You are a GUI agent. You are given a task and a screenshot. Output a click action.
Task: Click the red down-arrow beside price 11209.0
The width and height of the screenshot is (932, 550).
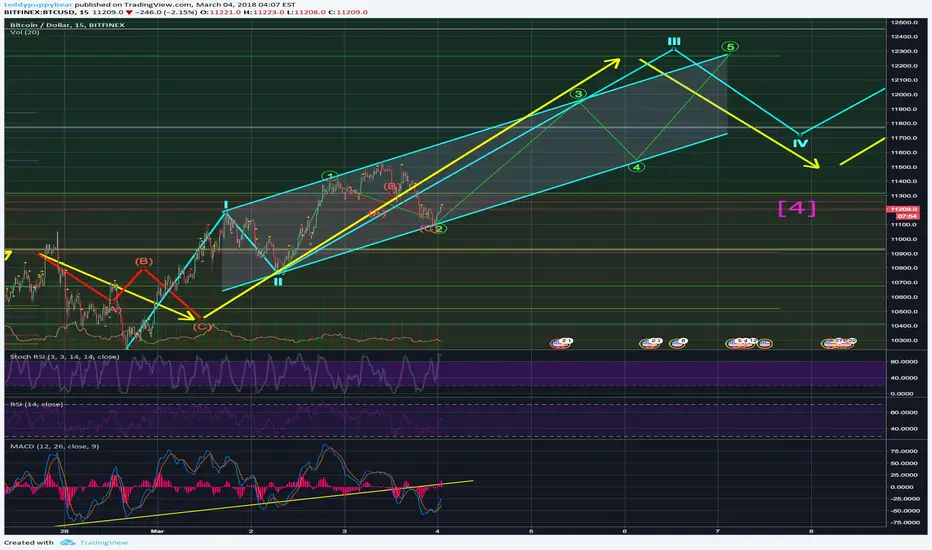[129, 12]
